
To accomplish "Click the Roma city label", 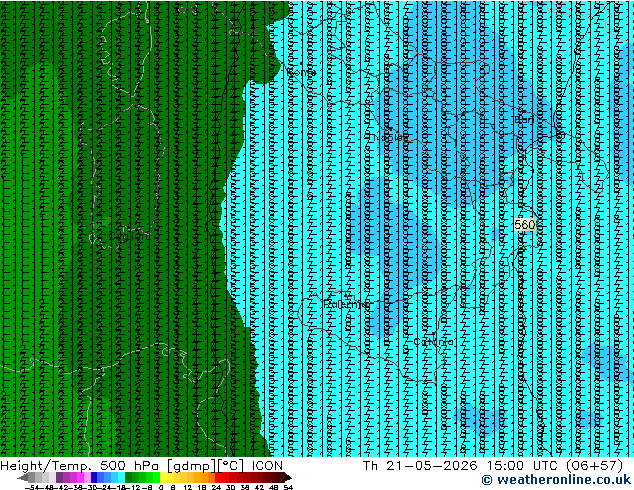I will click(x=301, y=72).
